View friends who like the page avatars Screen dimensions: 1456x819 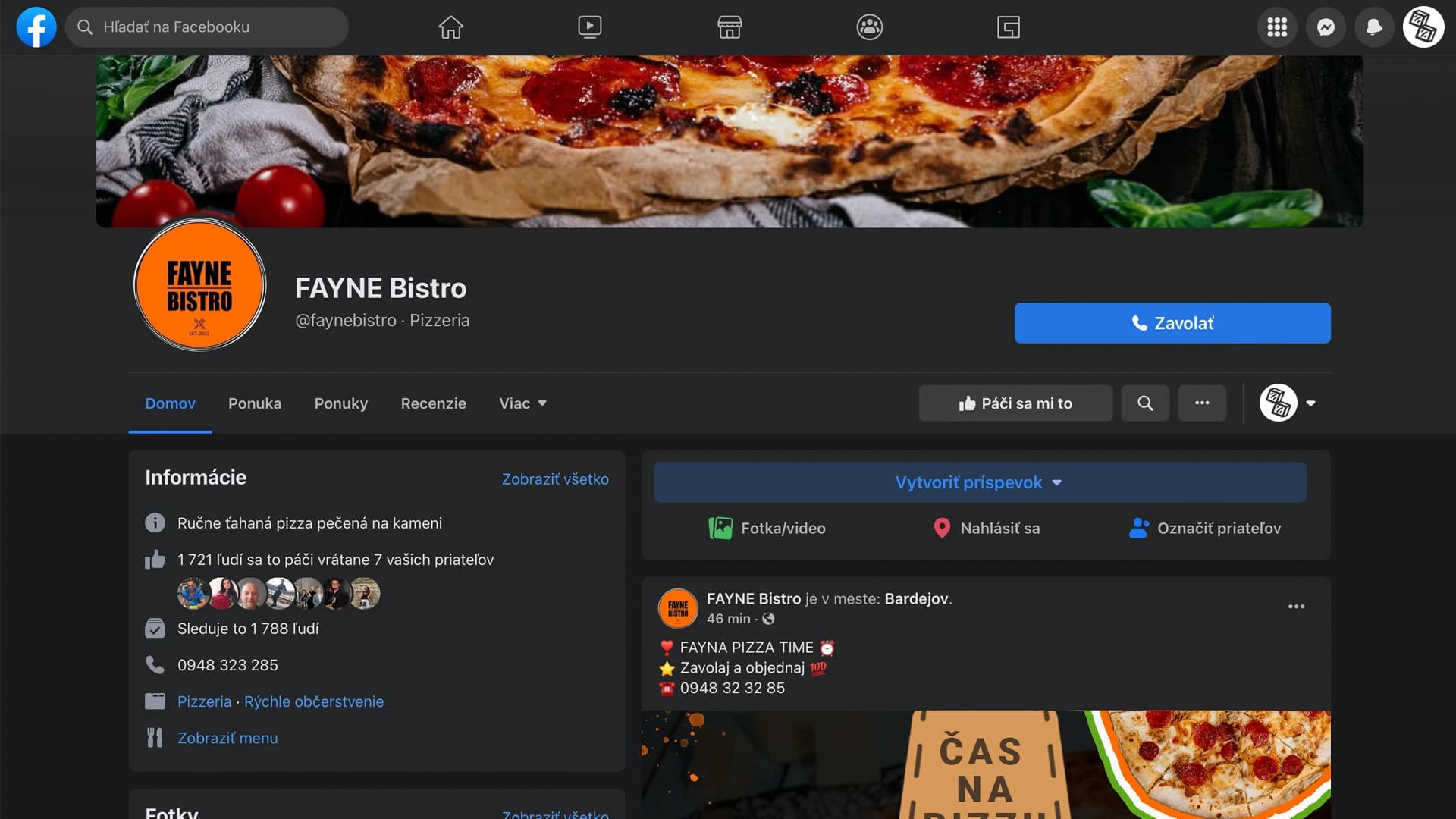coord(278,594)
